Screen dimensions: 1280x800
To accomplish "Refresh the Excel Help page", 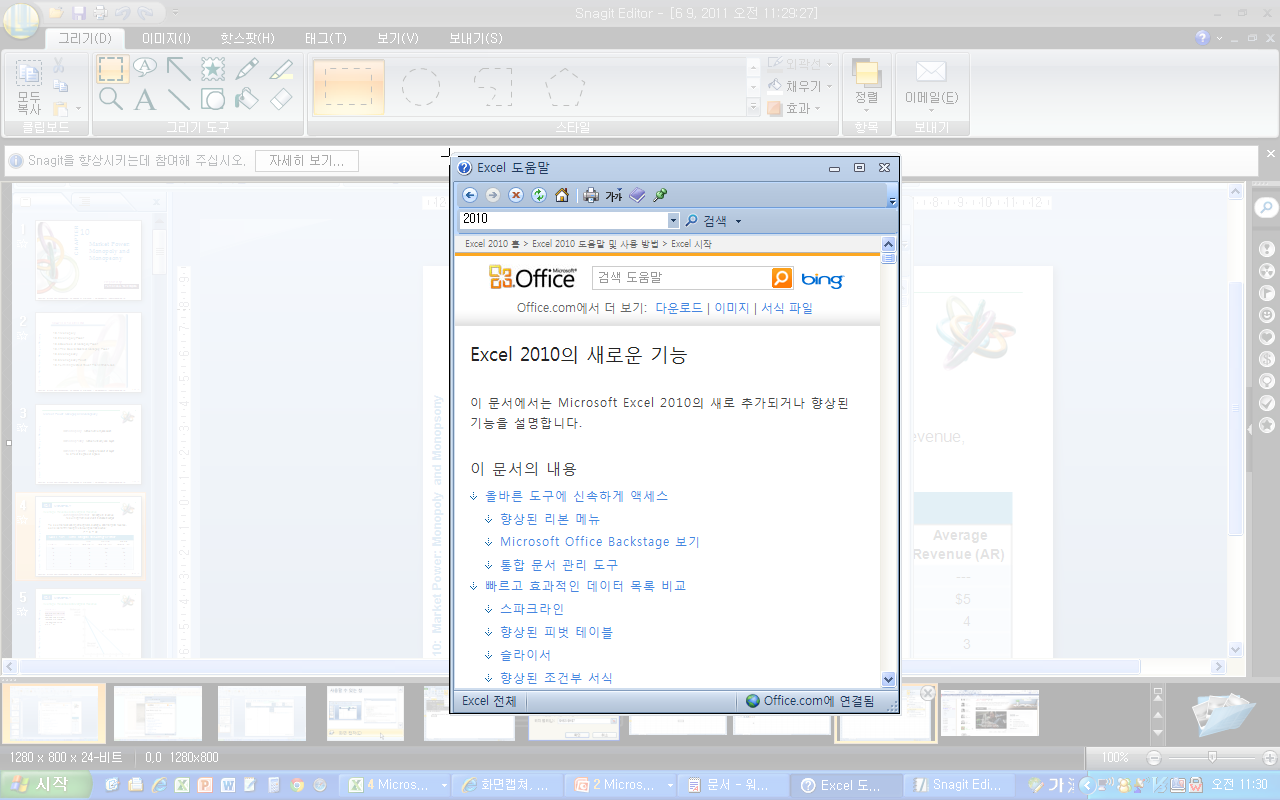I will pos(539,195).
